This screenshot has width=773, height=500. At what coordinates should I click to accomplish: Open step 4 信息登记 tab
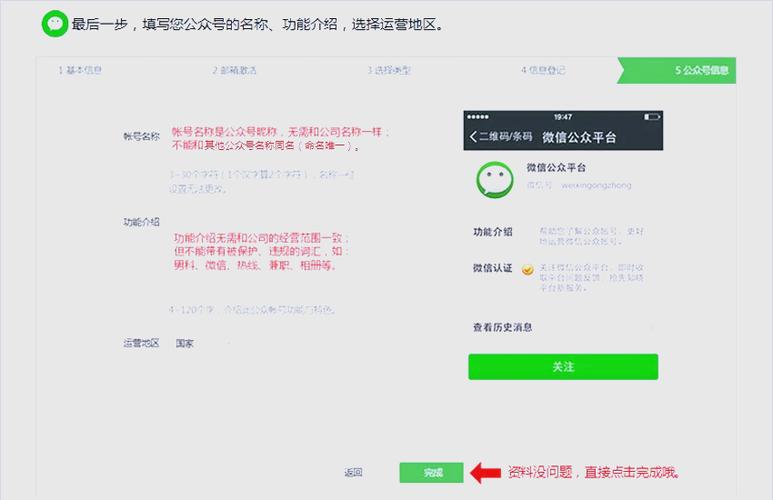(543, 70)
